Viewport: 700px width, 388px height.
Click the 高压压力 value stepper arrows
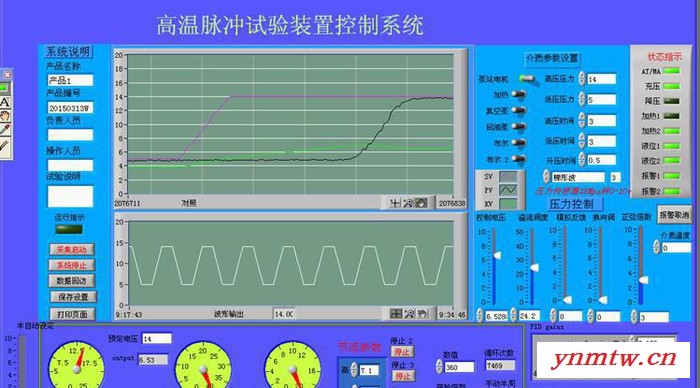(582, 79)
